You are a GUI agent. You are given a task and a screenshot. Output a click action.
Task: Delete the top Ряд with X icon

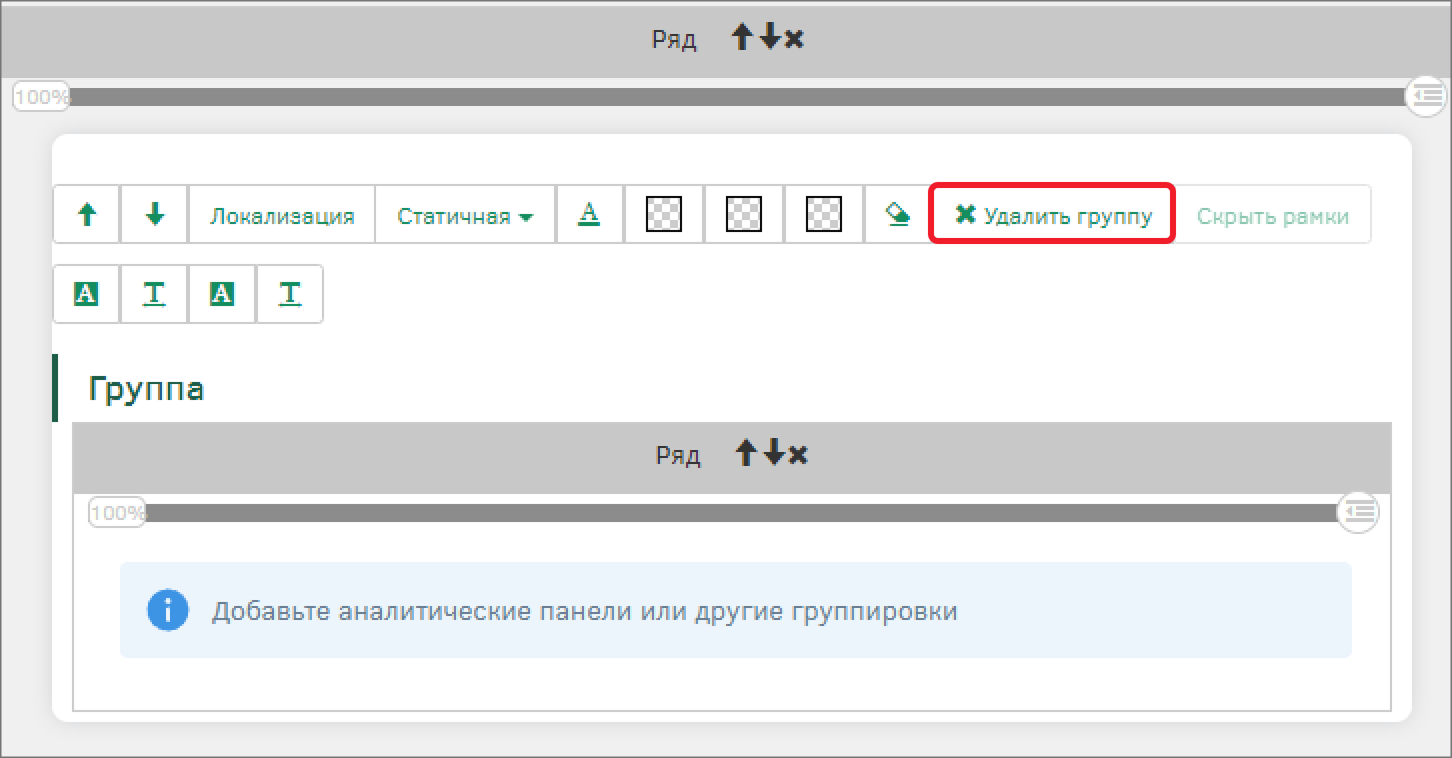tap(794, 39)
